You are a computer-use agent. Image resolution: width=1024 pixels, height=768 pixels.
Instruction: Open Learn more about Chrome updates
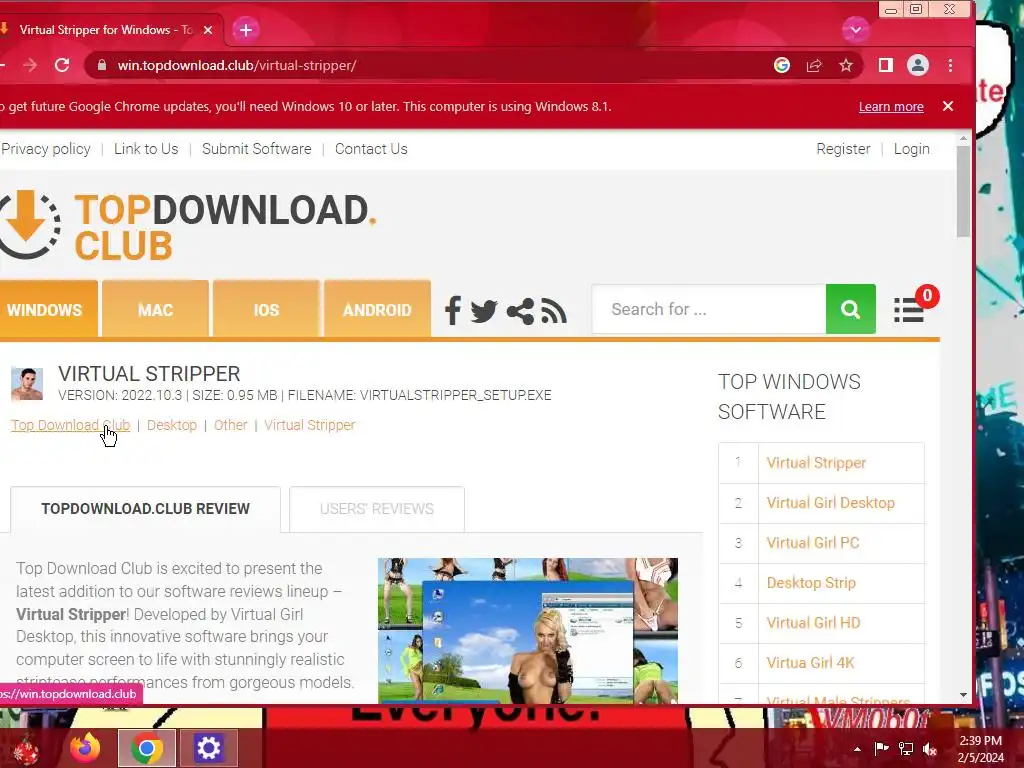(x=891, y=106)
